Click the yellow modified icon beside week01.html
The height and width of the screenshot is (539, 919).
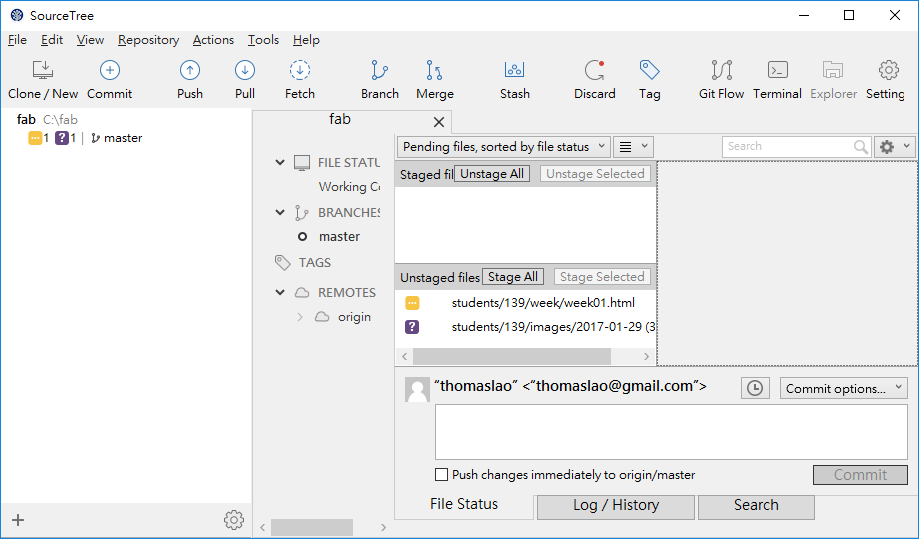(412, 303)
